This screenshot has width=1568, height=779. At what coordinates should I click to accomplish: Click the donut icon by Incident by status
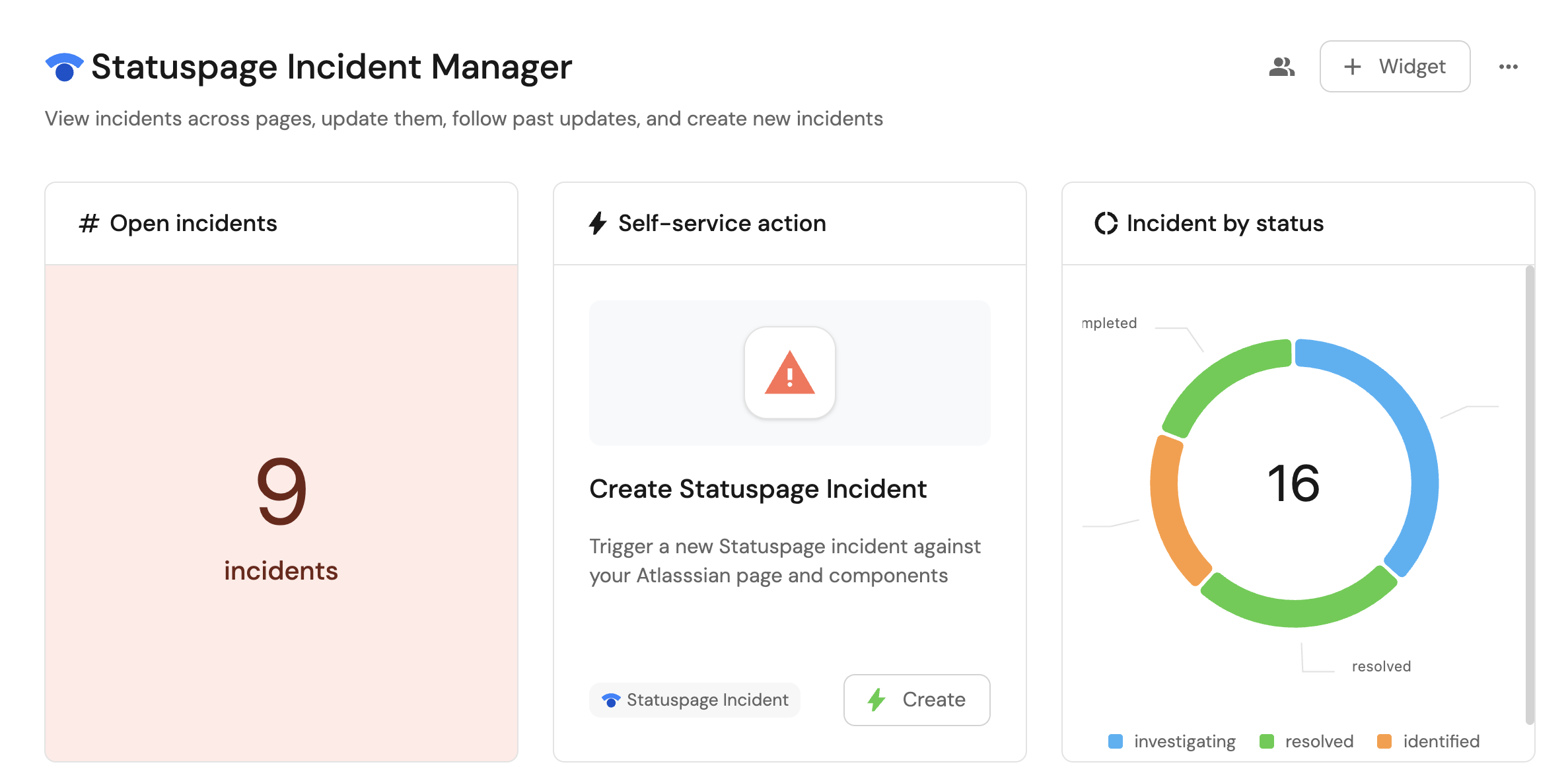pos(1106,224)
